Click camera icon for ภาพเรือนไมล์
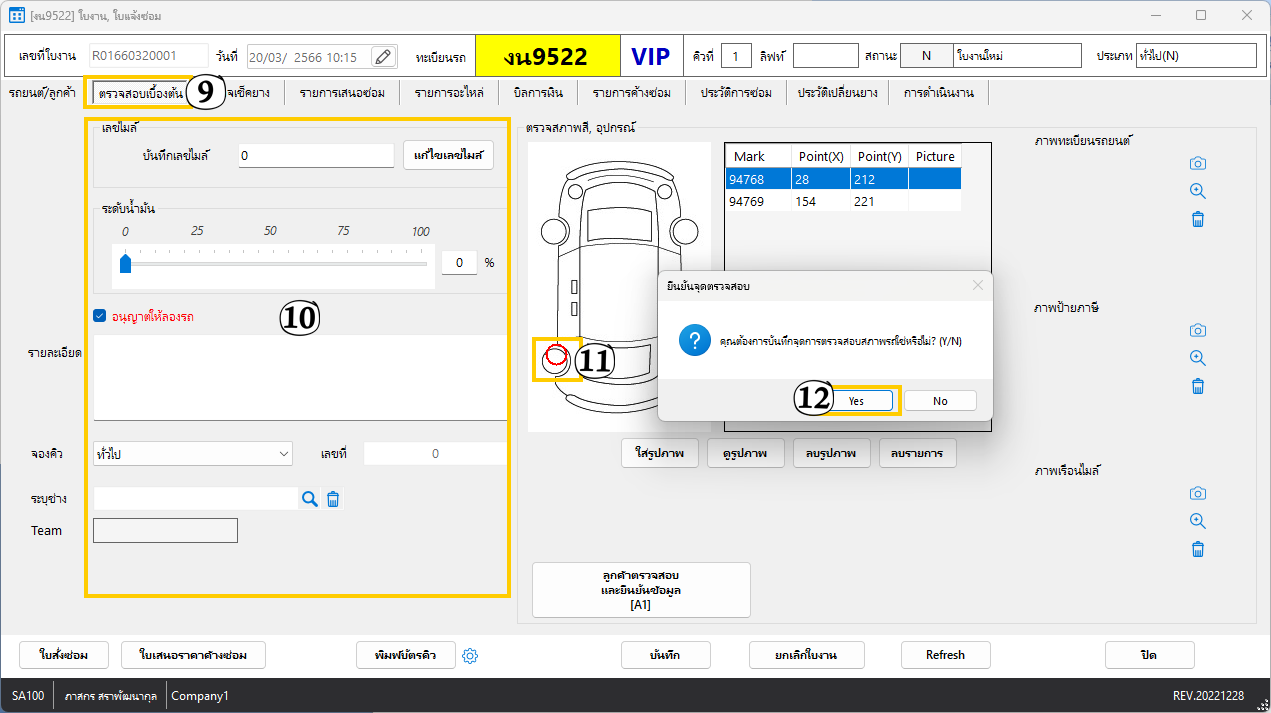This screenshot has height=713, width=1271. pos(1197,493)
